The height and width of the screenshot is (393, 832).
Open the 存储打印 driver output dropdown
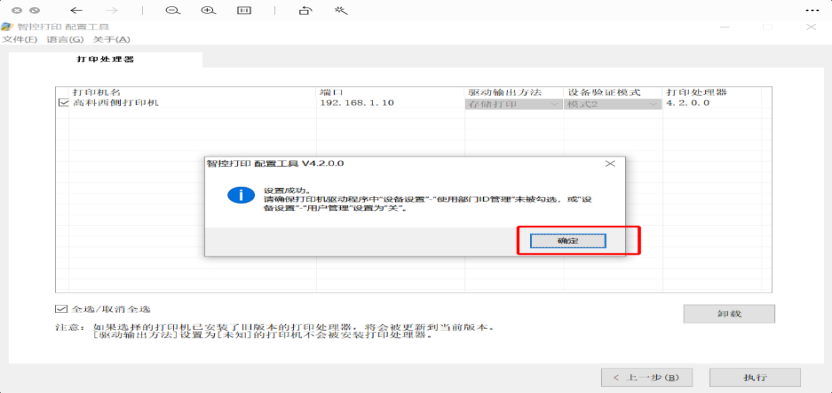tap(514, 103)
